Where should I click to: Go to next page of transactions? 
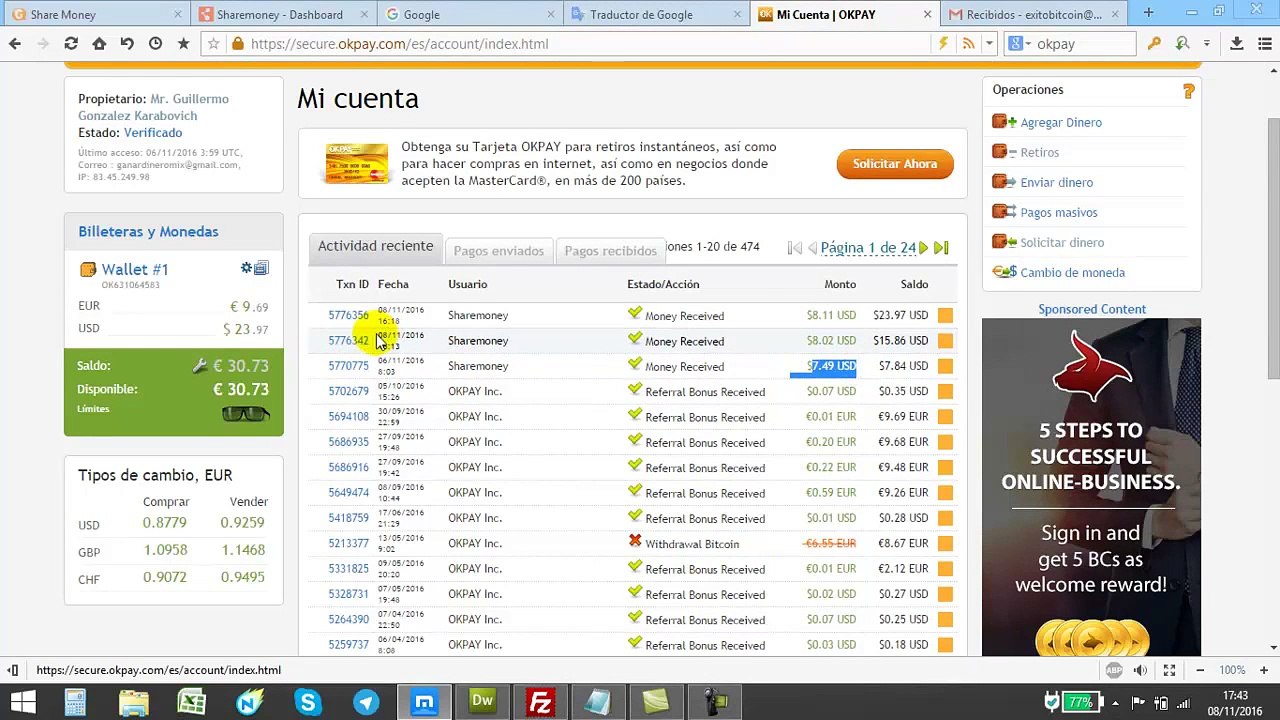point(924,248)
